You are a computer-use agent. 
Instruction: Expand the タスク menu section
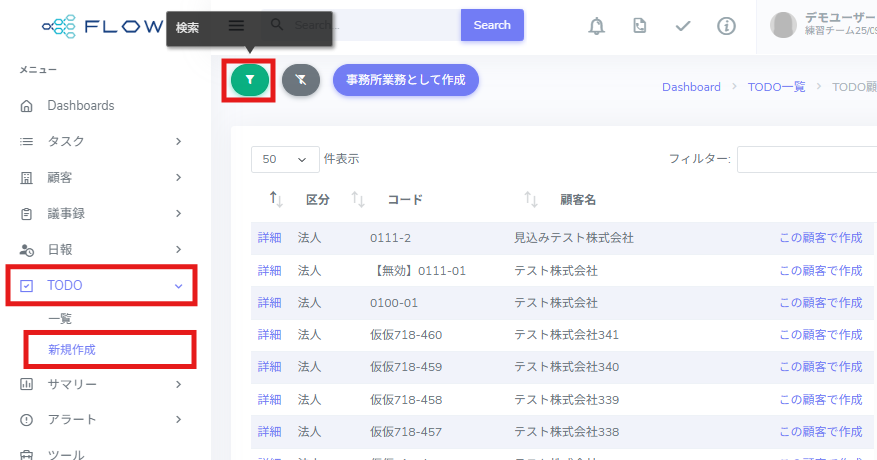click(x=100, y=141)
